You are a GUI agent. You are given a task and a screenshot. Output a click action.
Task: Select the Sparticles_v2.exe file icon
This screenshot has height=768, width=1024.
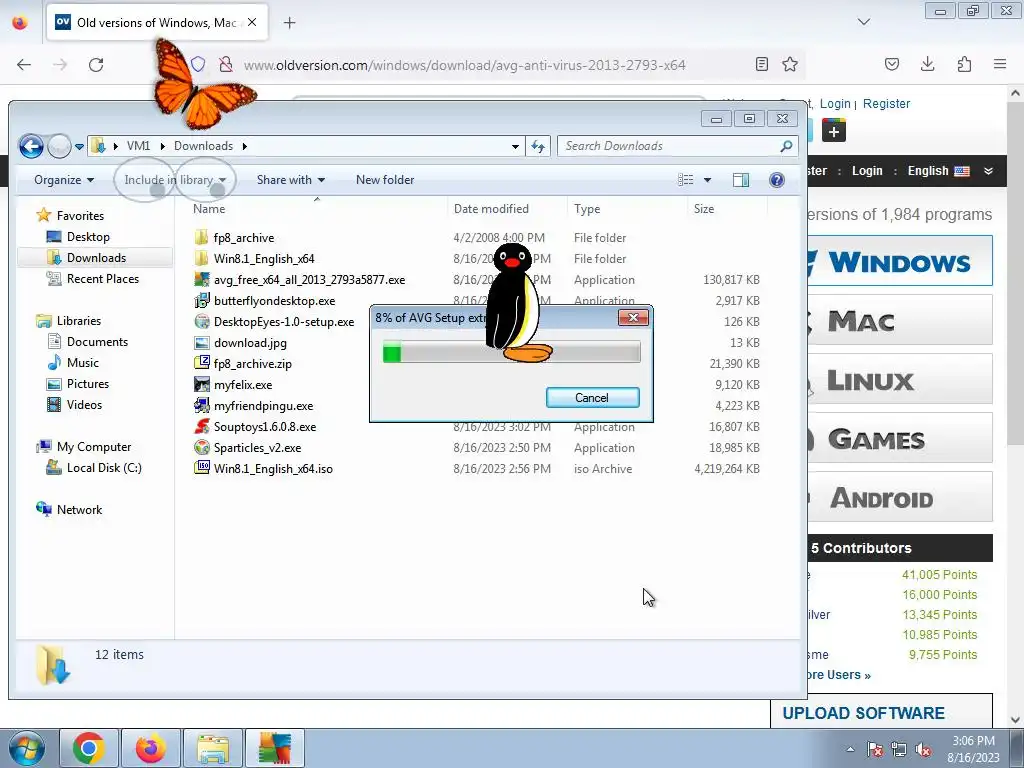click(202, 447)
